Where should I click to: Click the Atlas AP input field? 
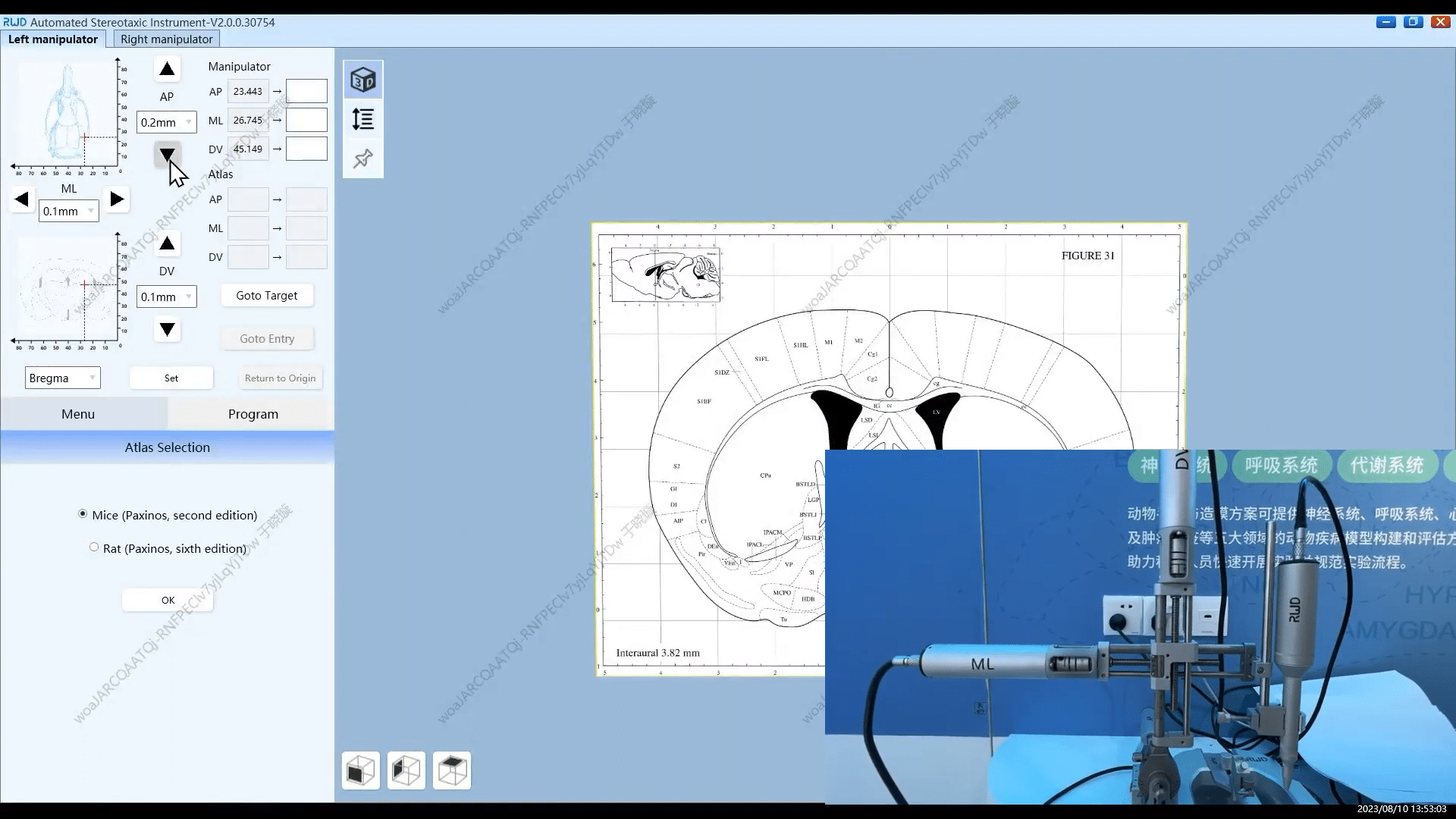(246, 199)
